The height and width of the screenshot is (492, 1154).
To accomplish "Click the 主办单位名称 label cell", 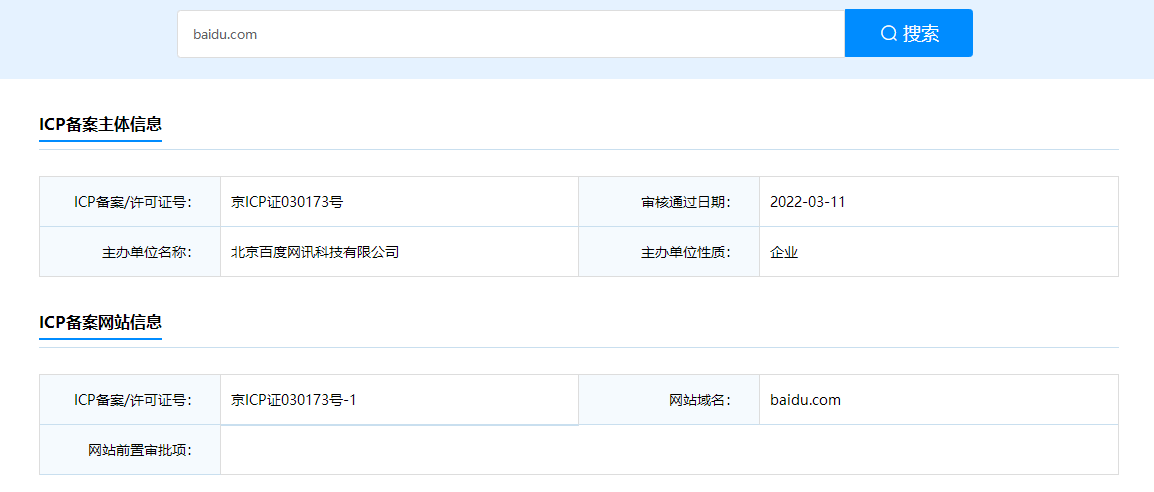I will [130, 252].
